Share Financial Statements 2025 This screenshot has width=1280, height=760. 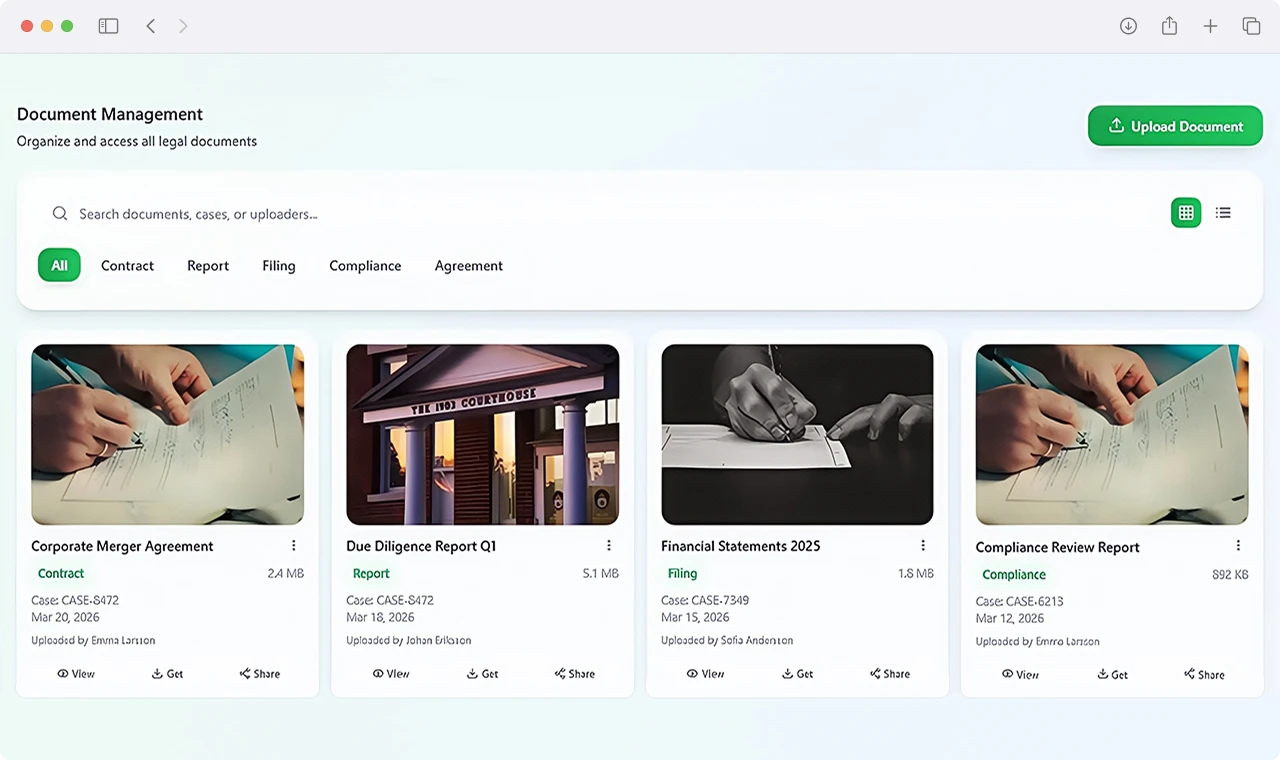tap(890, 674)
